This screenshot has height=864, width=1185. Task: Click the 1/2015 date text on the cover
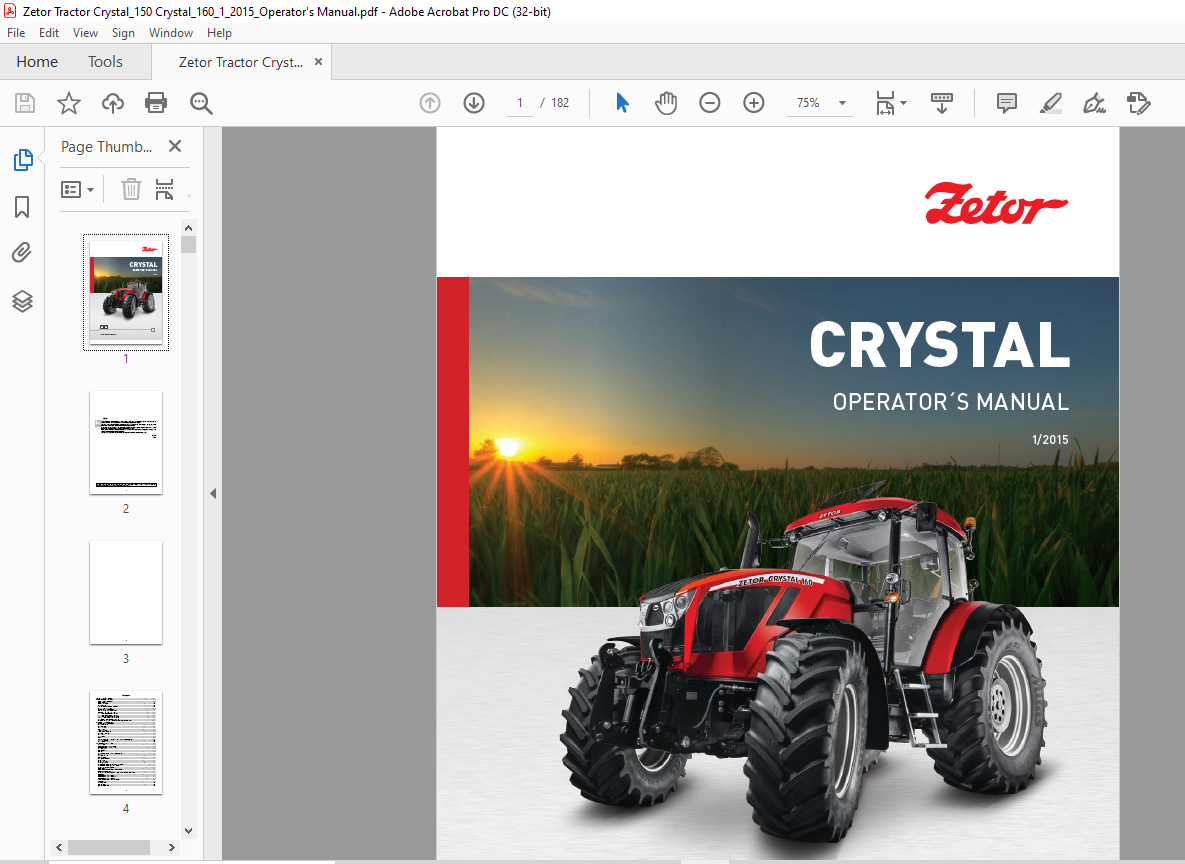[1050, 439]
